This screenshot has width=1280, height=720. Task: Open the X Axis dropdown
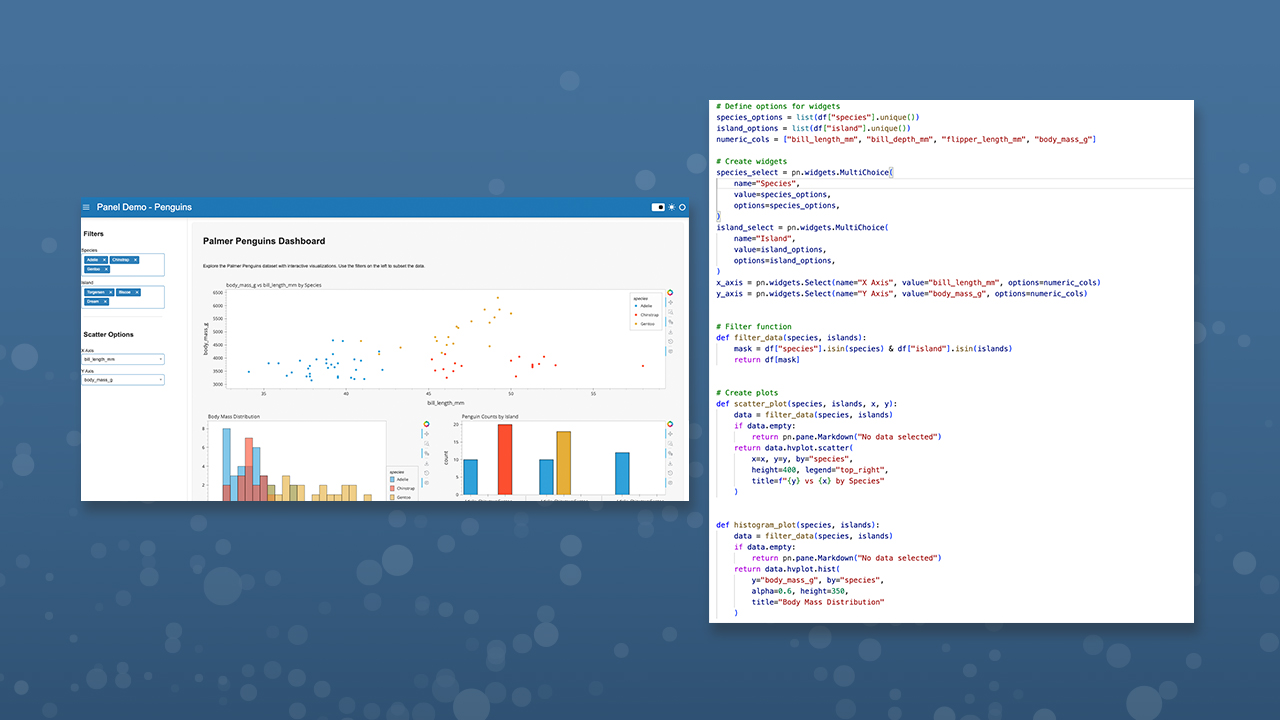[122, 358]
